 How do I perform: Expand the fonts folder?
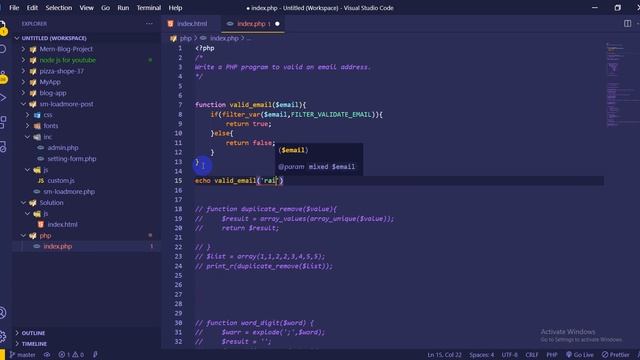(x=51, y=126)
